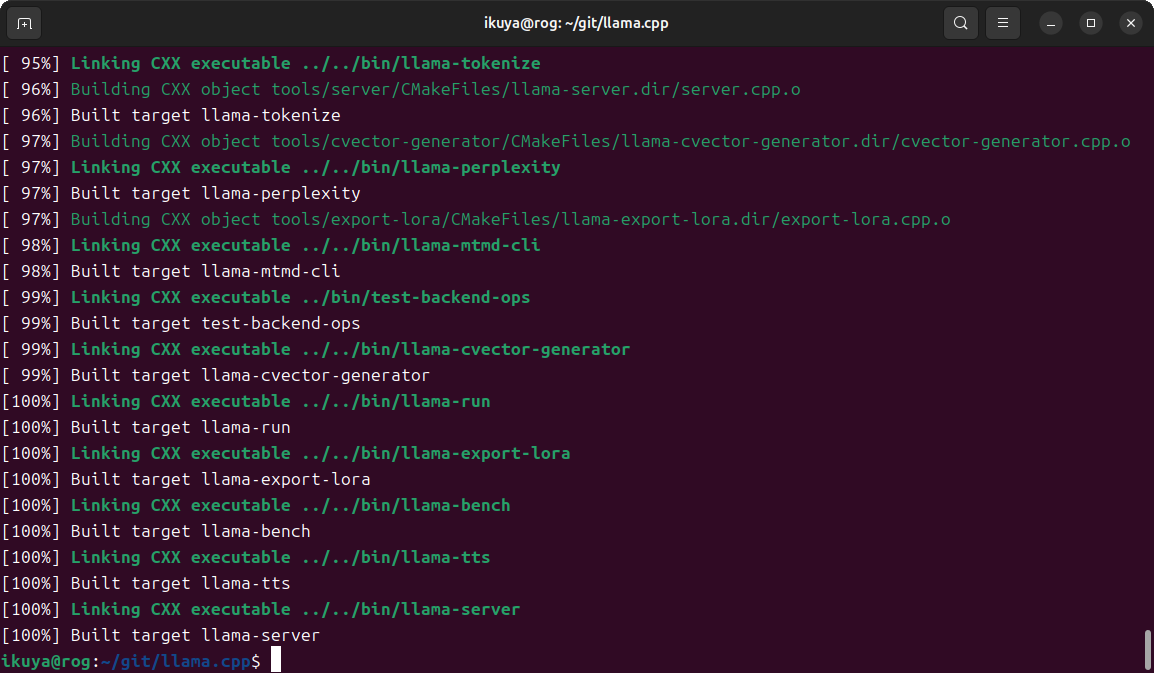Open the terminal search tool
This screenshot has height=673, width=1154.
[x=960, y=23]
